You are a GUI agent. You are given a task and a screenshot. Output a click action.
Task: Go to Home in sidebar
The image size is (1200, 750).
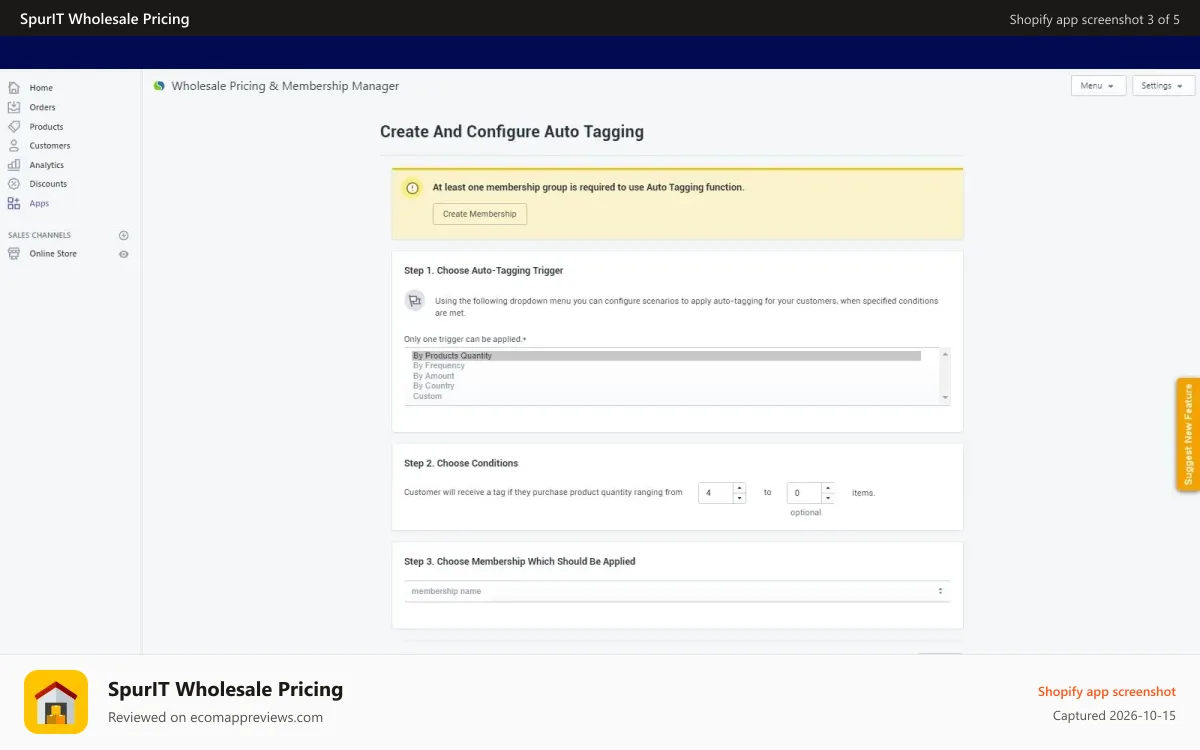tap(41, 88)
